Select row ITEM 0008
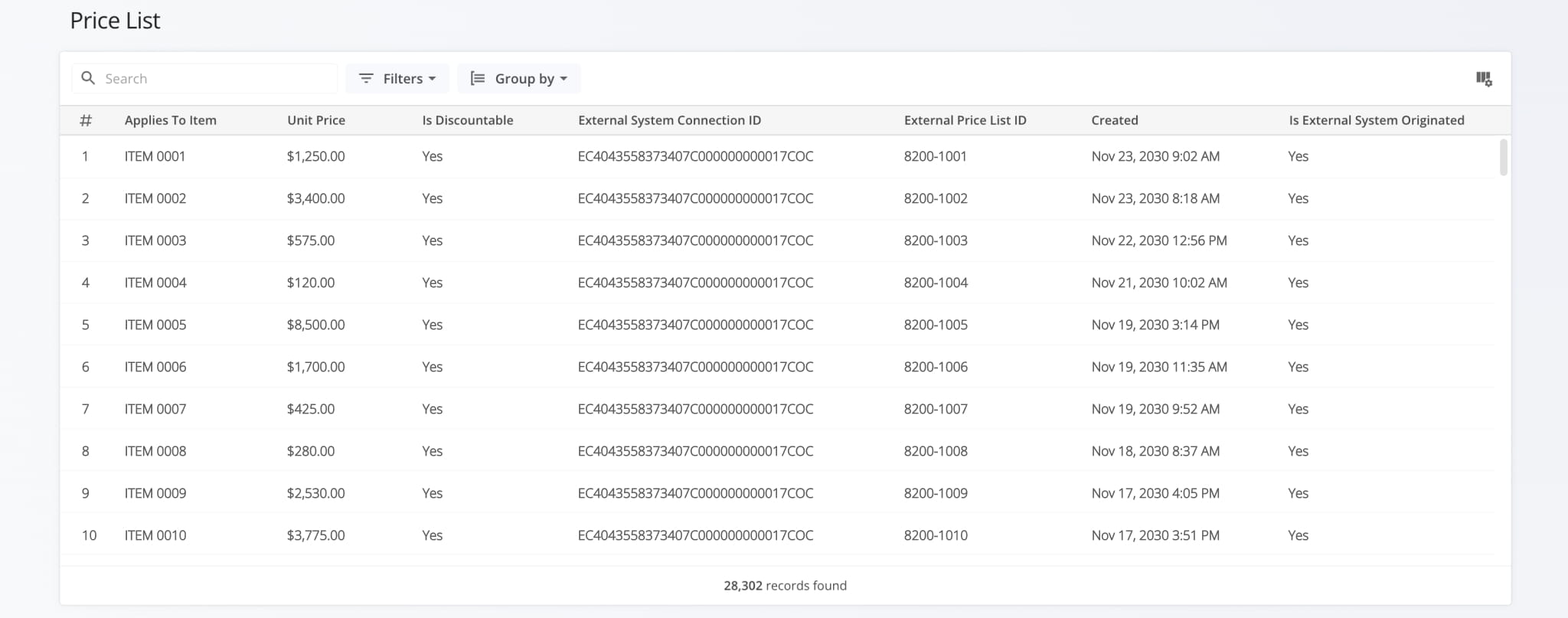Screen dimensions: 1568x618 click(x=777, y=451)
